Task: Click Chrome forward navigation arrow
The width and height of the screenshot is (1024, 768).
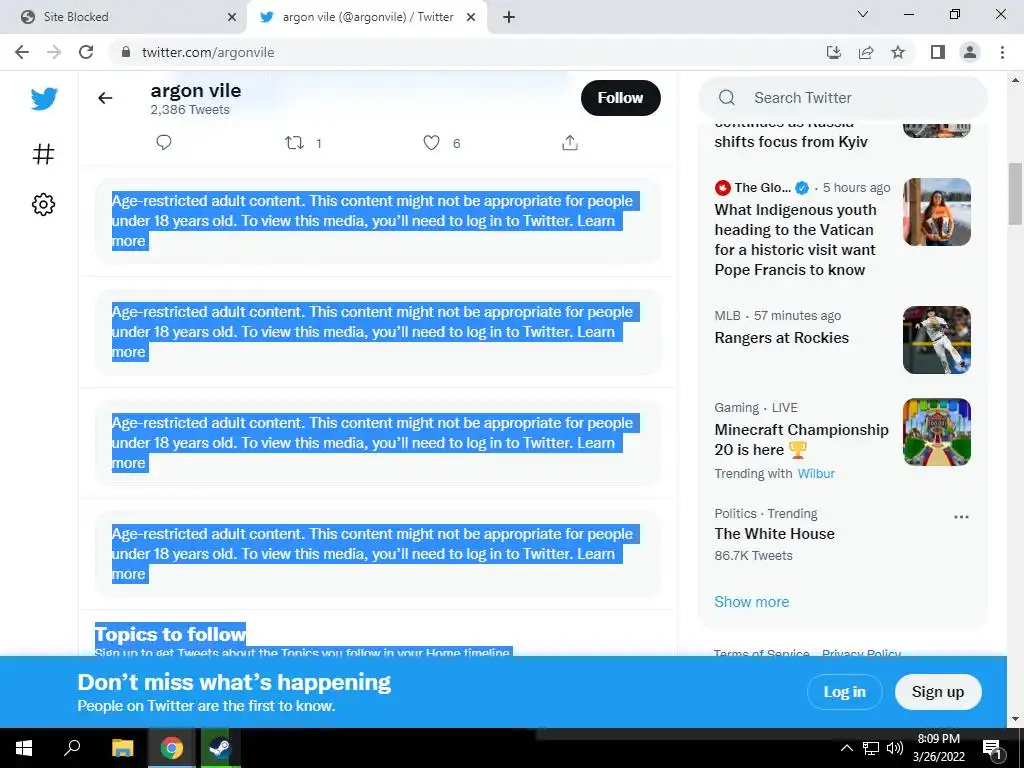Action: 54,52
